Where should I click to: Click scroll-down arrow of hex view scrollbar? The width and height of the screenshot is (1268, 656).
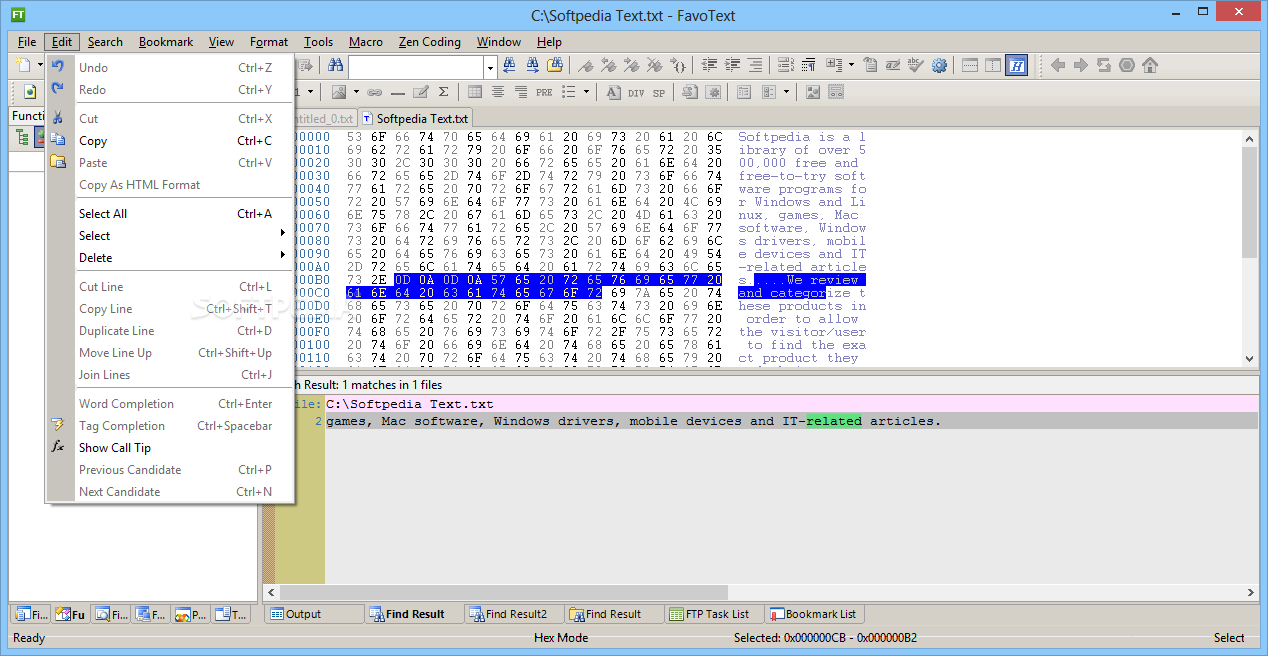(x=1249, y=358)
